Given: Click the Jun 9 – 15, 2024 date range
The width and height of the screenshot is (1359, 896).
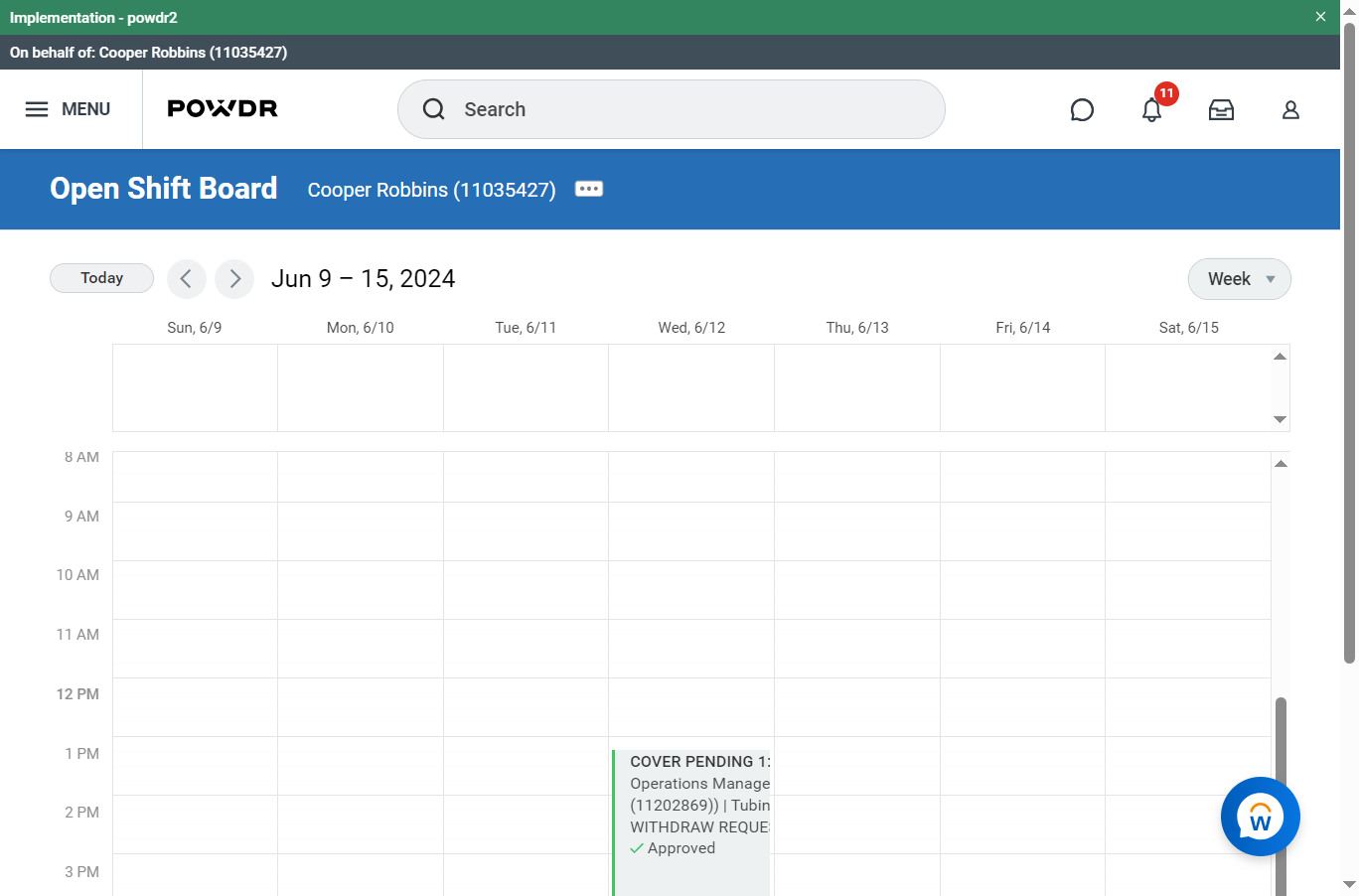Looking at the screenshot, I should tap(364, 279).
